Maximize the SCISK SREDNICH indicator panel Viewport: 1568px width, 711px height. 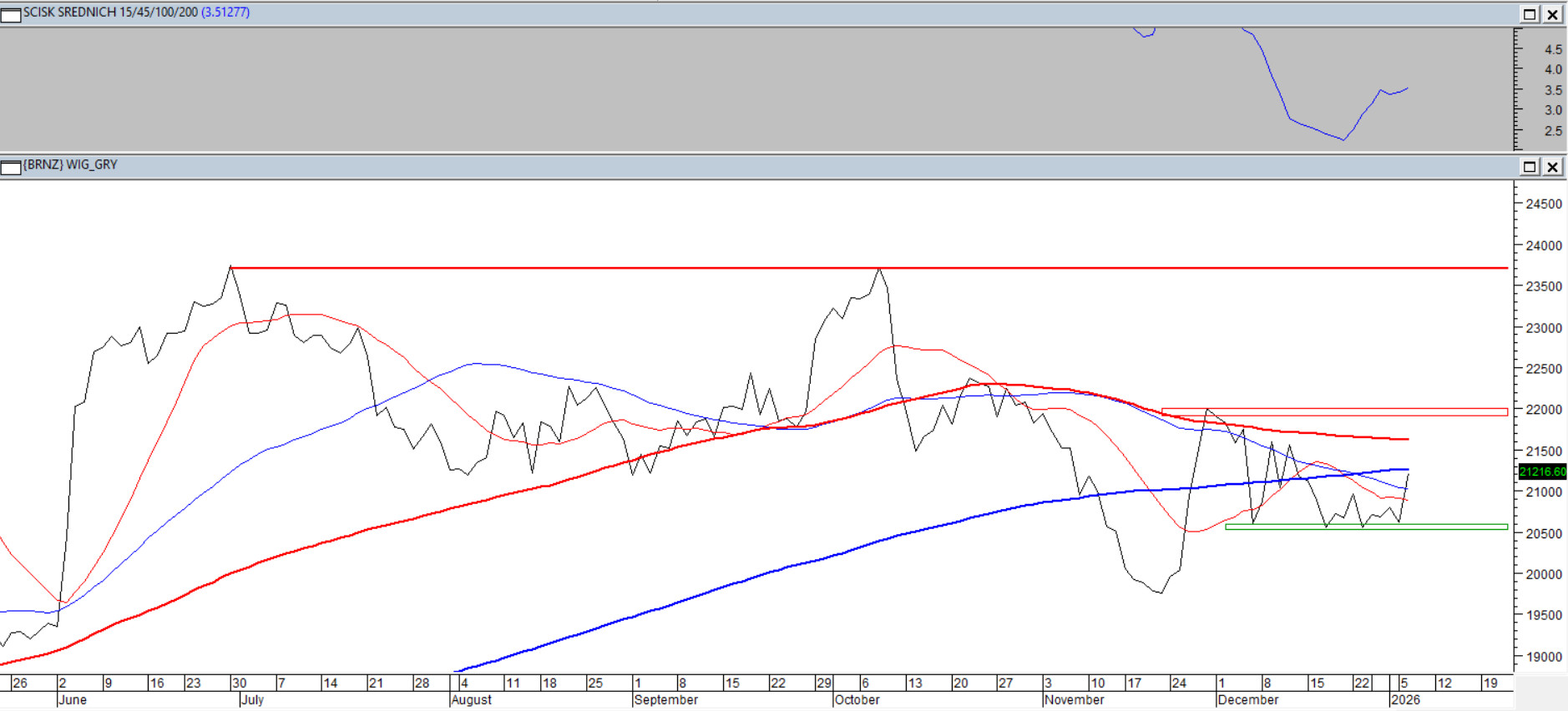[1530, 14]
